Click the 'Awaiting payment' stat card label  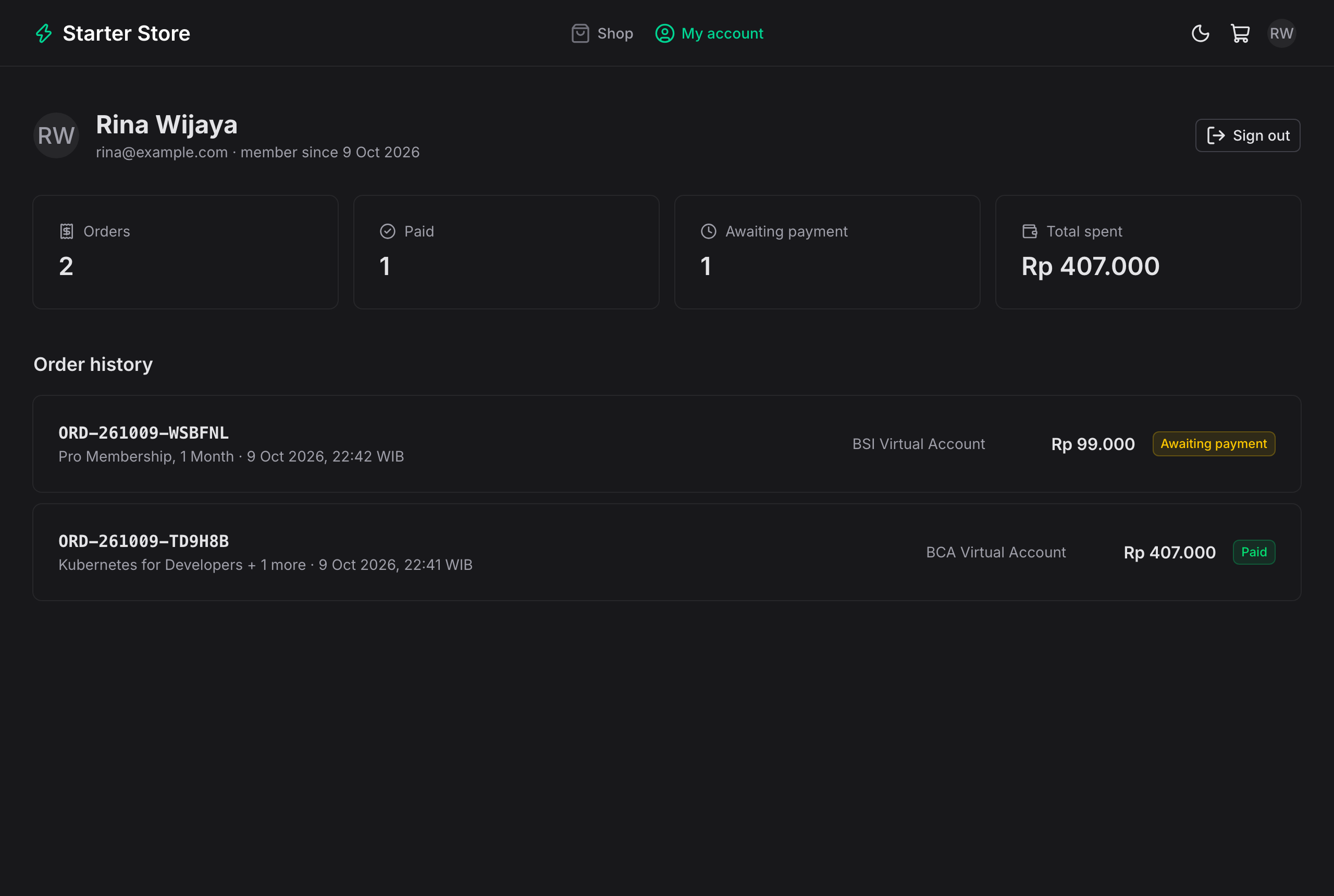pyautogui.click(x=786, y=231)
